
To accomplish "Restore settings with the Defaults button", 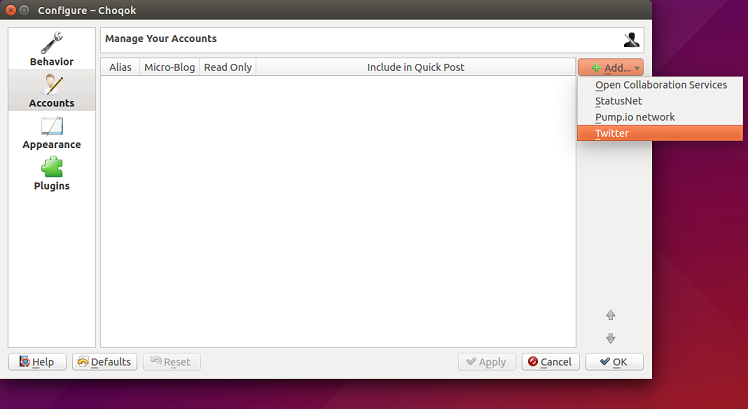I will pyautogui.click(x=104, y=362).
